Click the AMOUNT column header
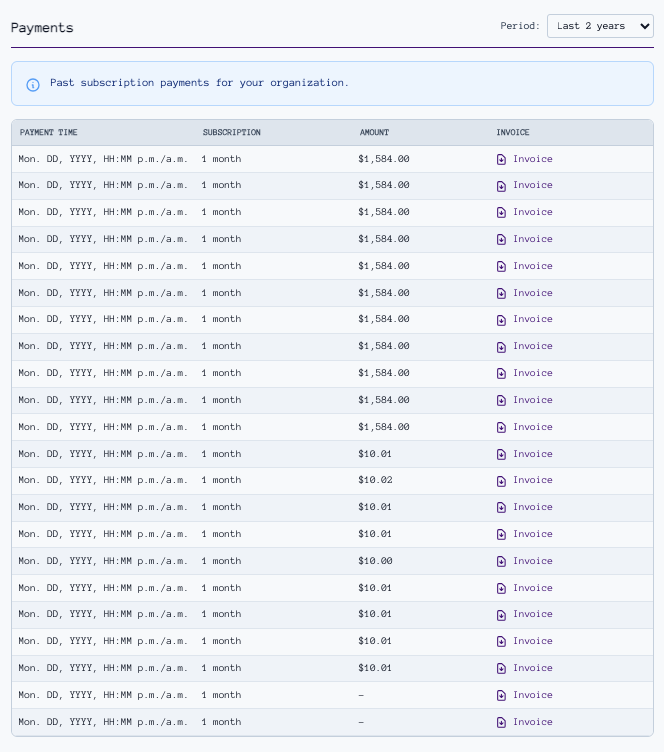Viewport: 664px width, 752px height. pyautogui.click(x=374, y=132)
